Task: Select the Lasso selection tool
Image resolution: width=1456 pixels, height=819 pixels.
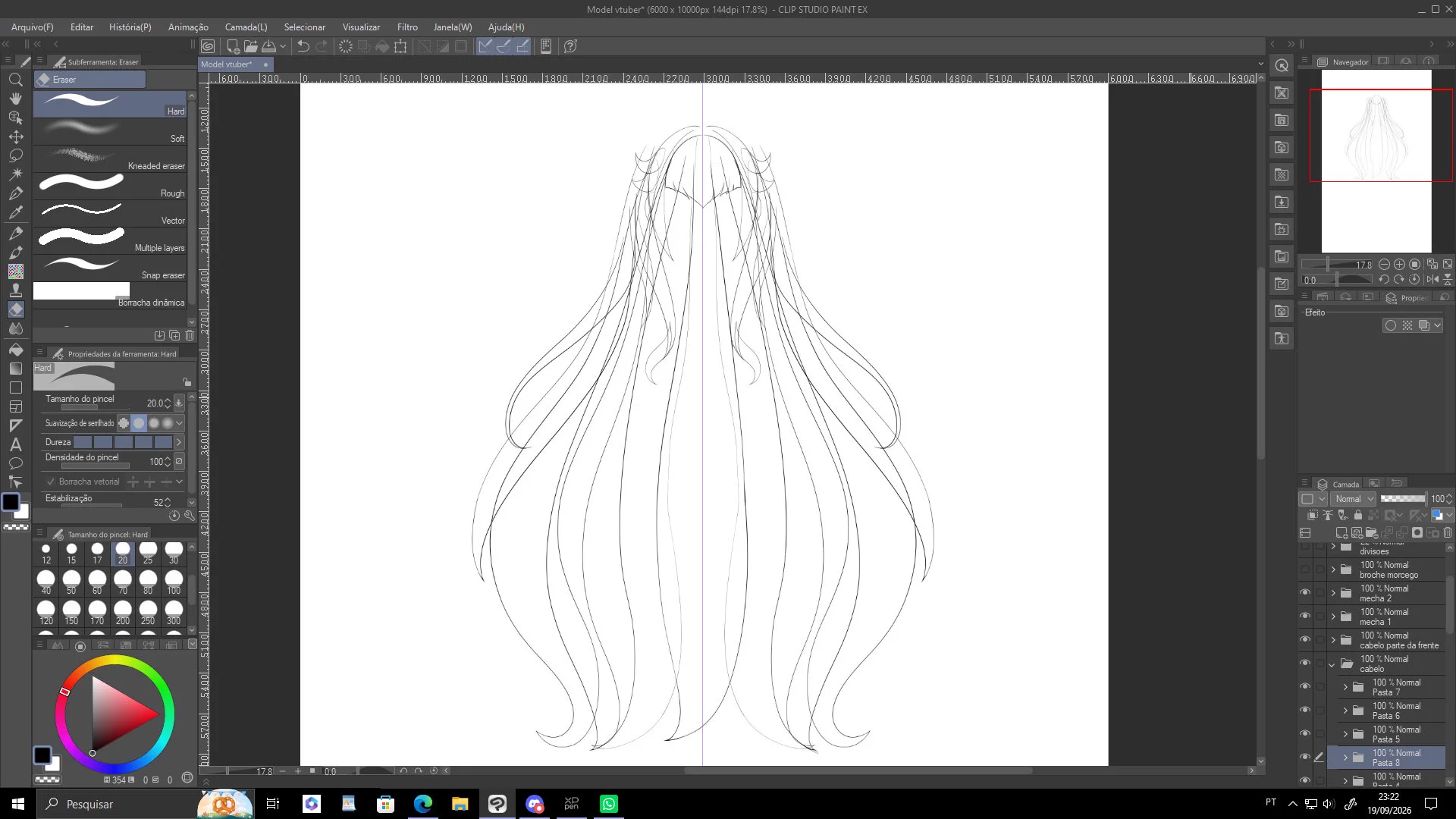Action: pyautogui.click(x=15, y=155)
